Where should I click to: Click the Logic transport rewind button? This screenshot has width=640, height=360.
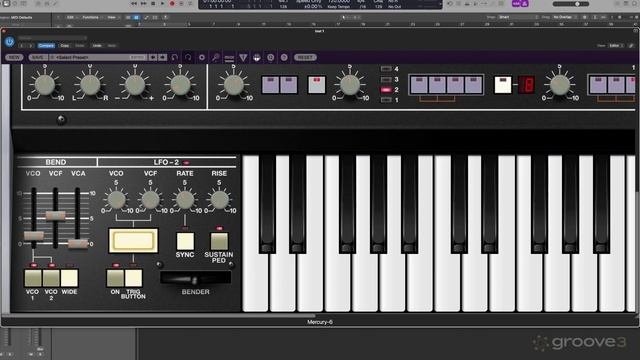pos(134,3)
